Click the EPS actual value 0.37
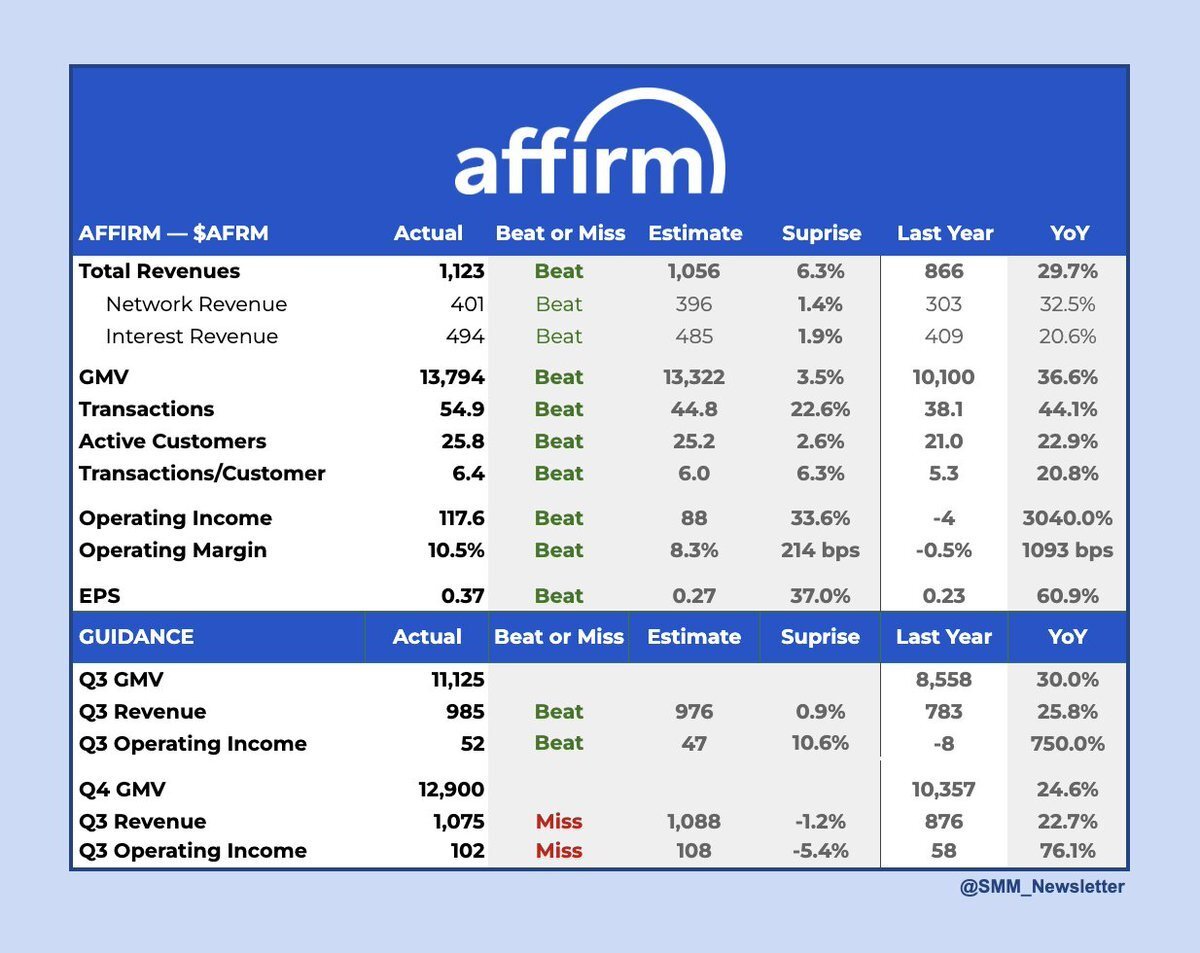This screenshot has width=1200, height=953. 463,596
